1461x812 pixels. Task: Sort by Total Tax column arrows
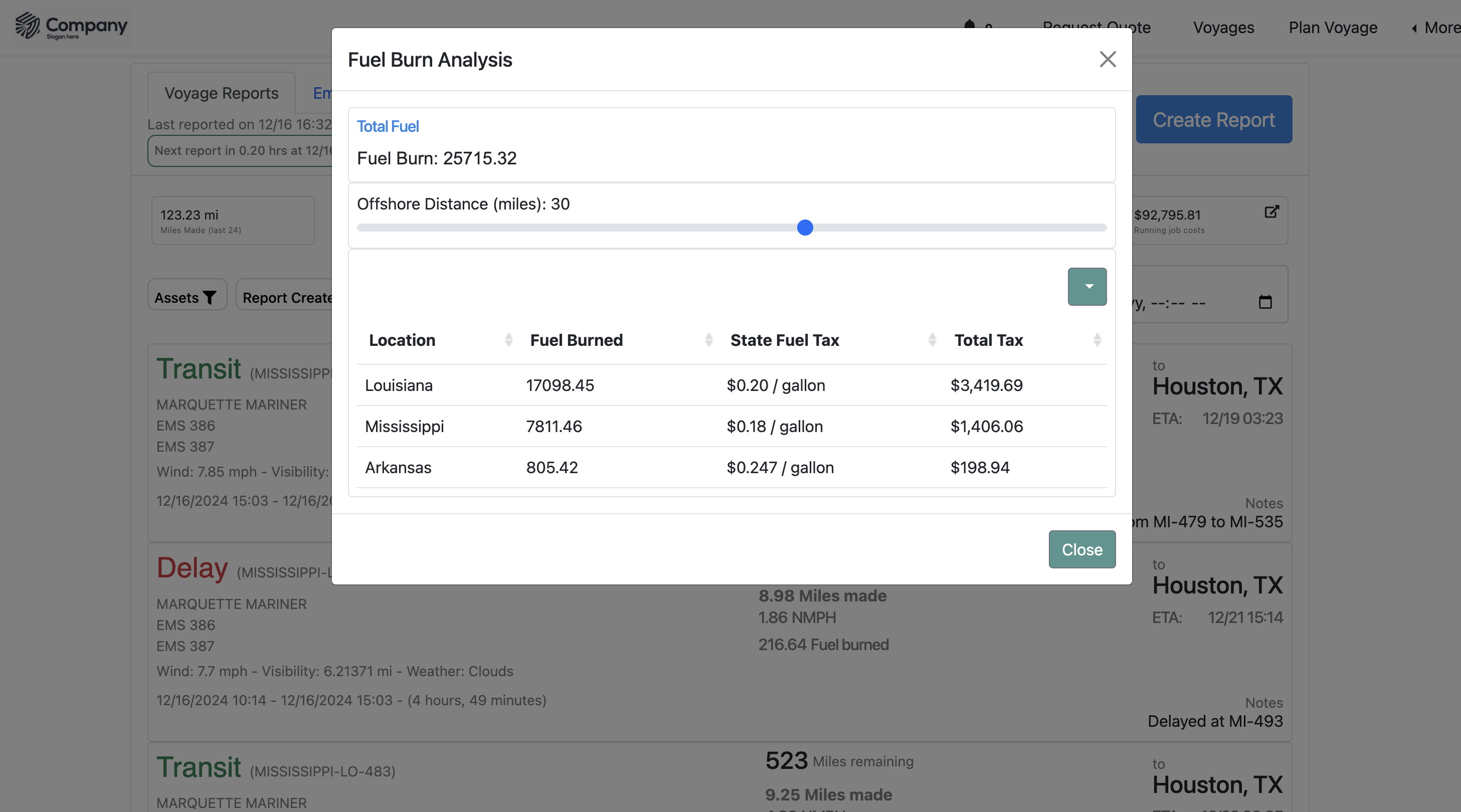1097,340
